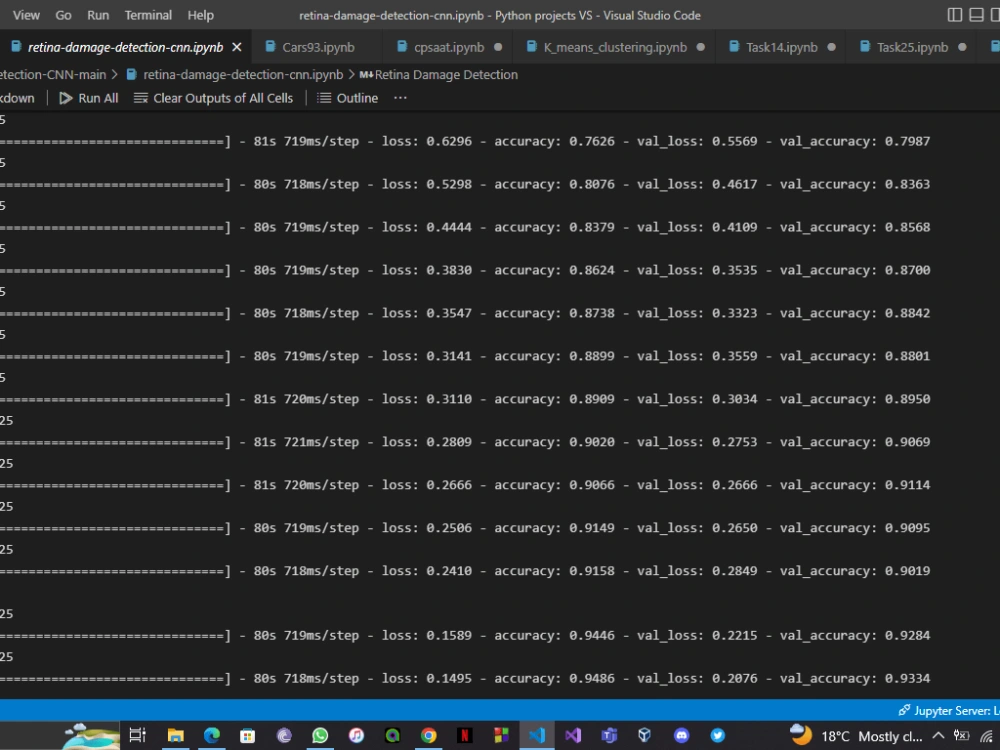Screen dimensions: 1000x750
Task: Open Twitter from the taskbar
Action: pyautogui.click(x=717, y=735)
